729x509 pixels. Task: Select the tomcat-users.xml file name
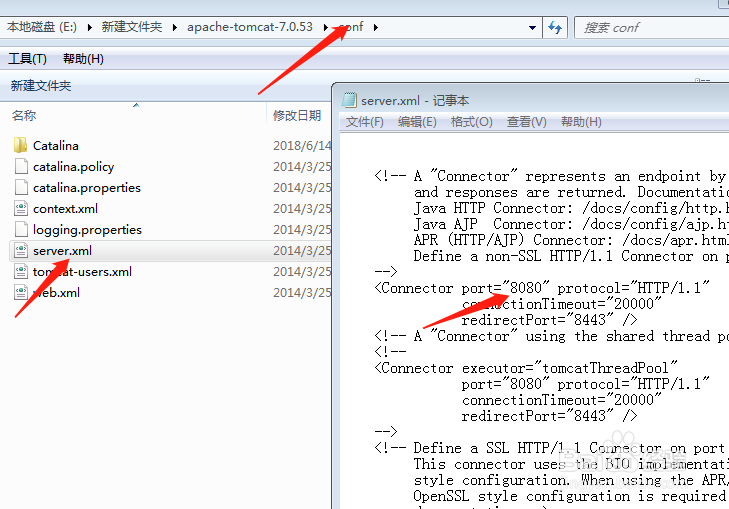tap(82, 271)
